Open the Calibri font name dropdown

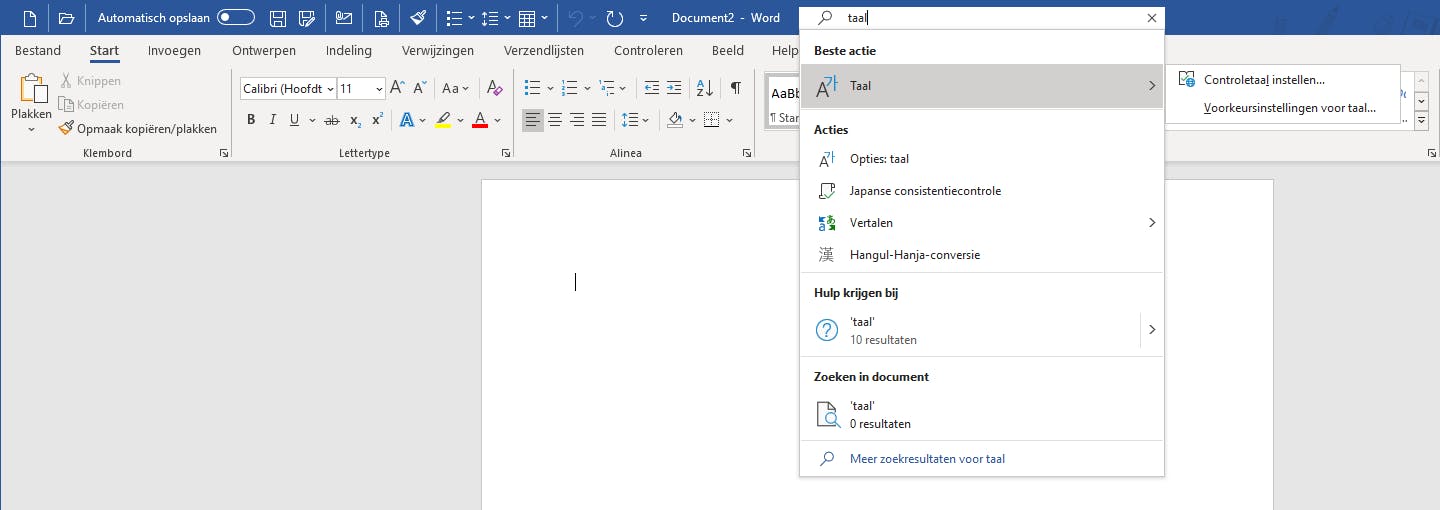[330, 89]
